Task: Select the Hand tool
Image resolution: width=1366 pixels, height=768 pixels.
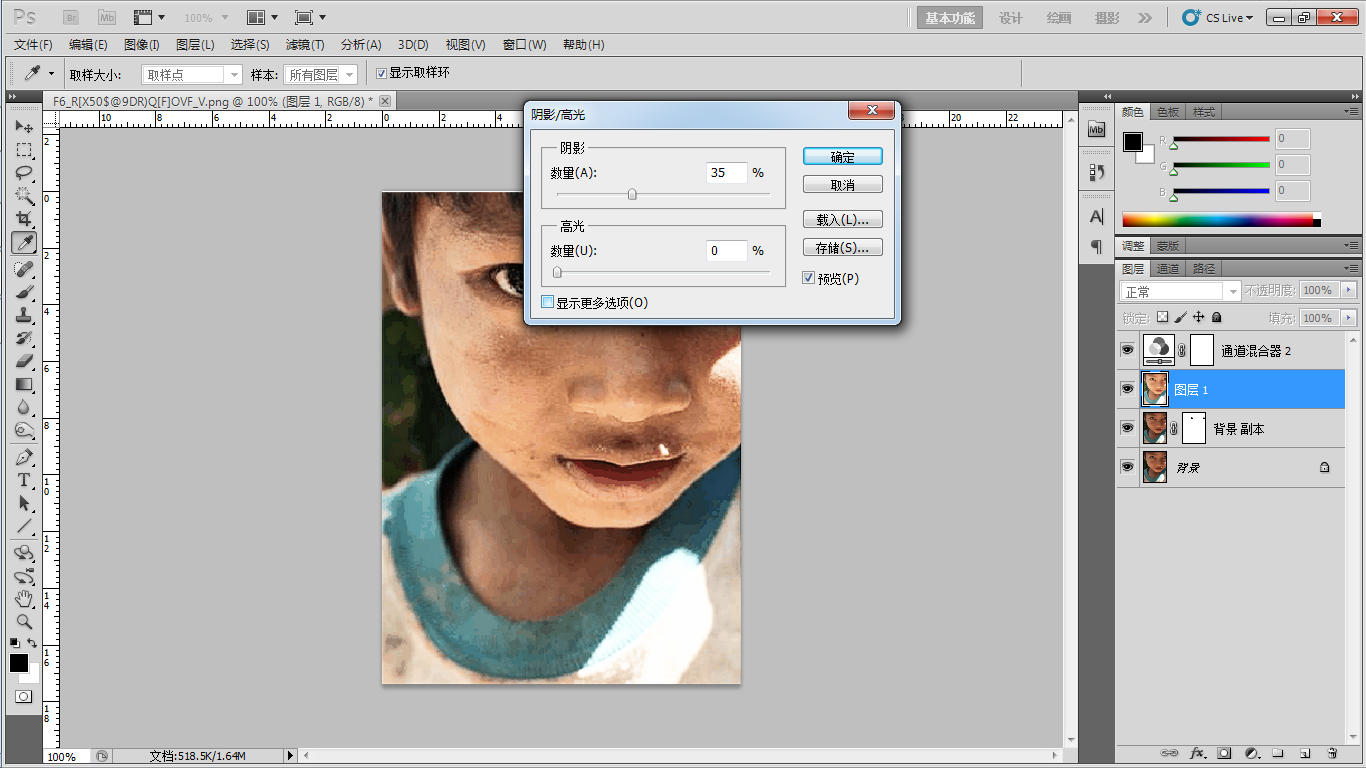Action: (x=24, y=599)
